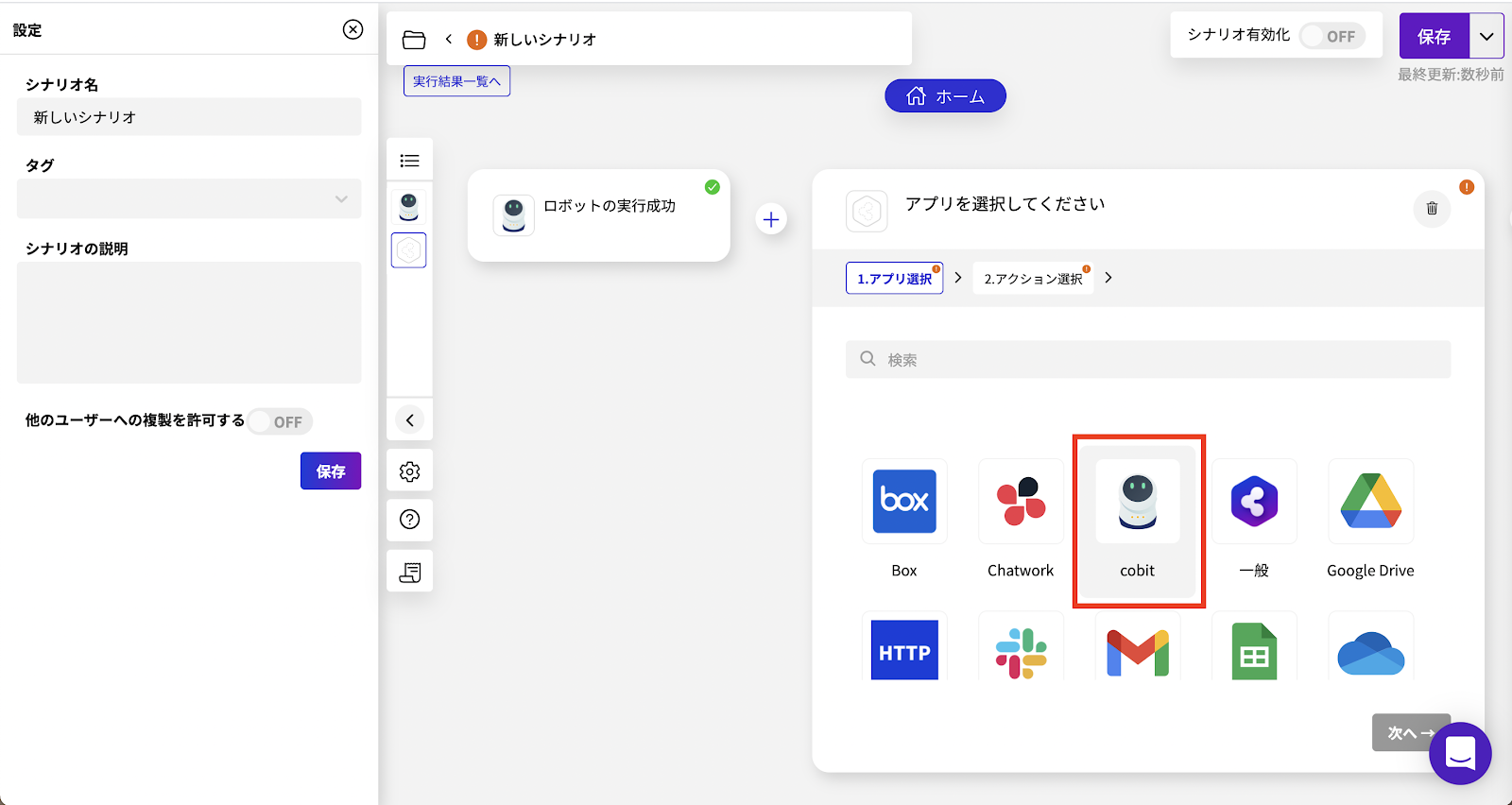The image size is (1512, 805).
Task: Select the empty app step thumbnail in sidebar
Action: (x=409, y=250)
